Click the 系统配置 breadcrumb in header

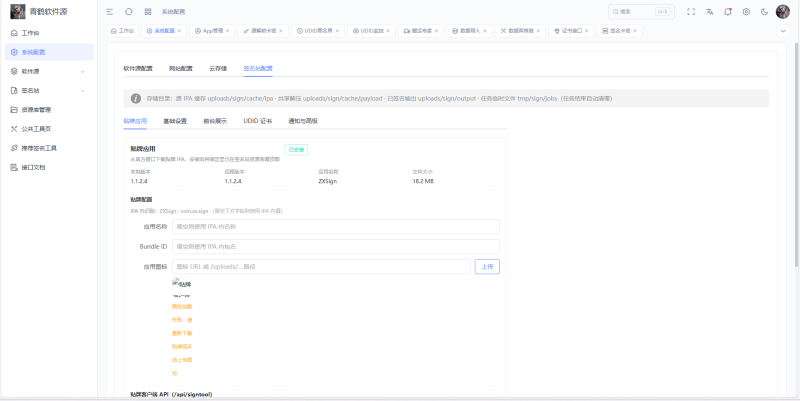tap(173, 12)
